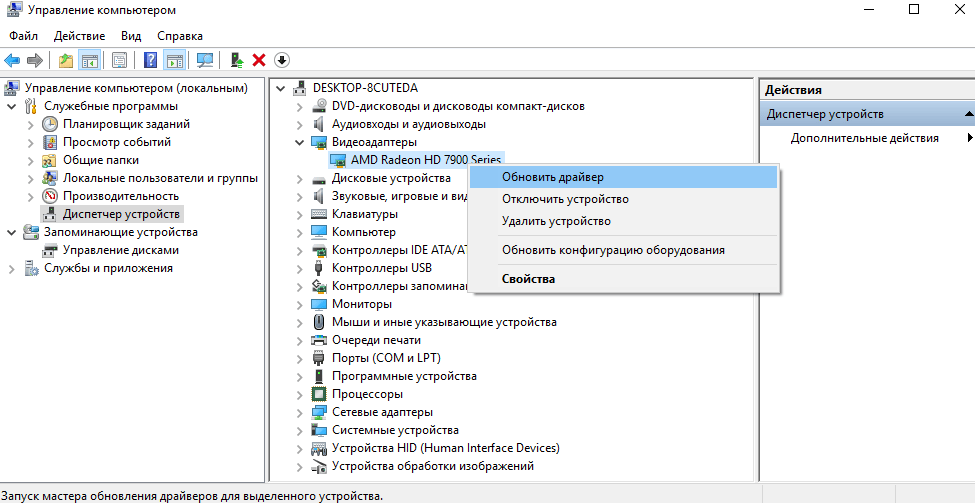Collapse the Служебные программы tree node
The image size is (975, 503).
click(12, 106)
